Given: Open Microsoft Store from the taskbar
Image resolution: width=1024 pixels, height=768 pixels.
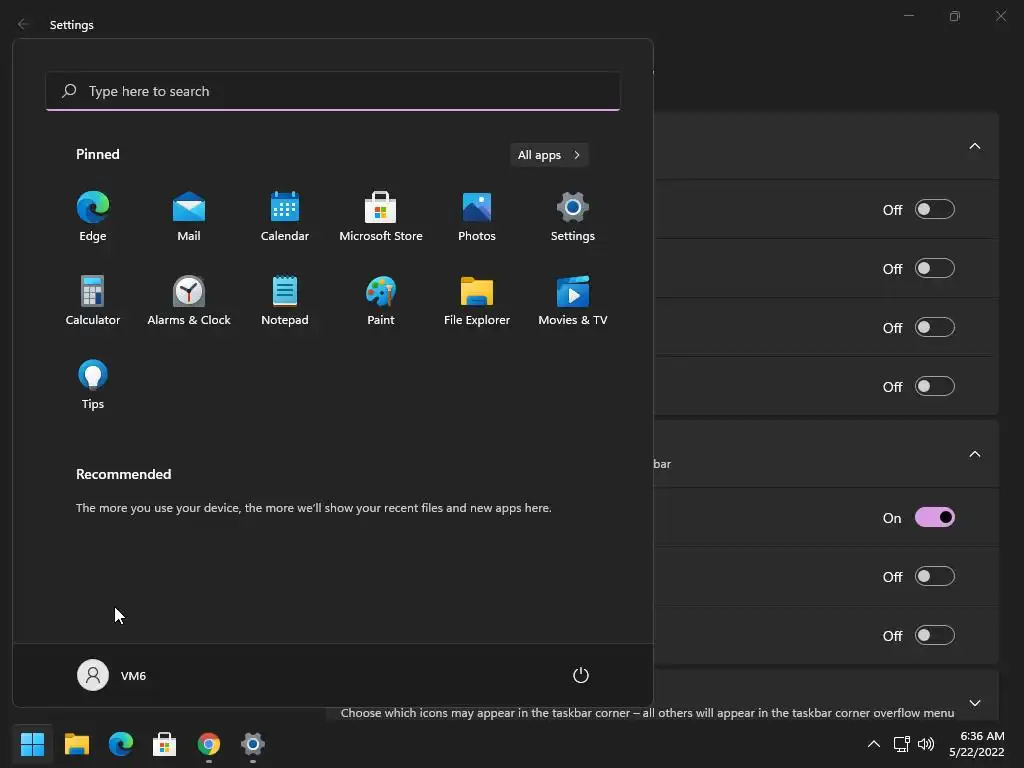Looking at the screenshot, I should pos(165,744).
